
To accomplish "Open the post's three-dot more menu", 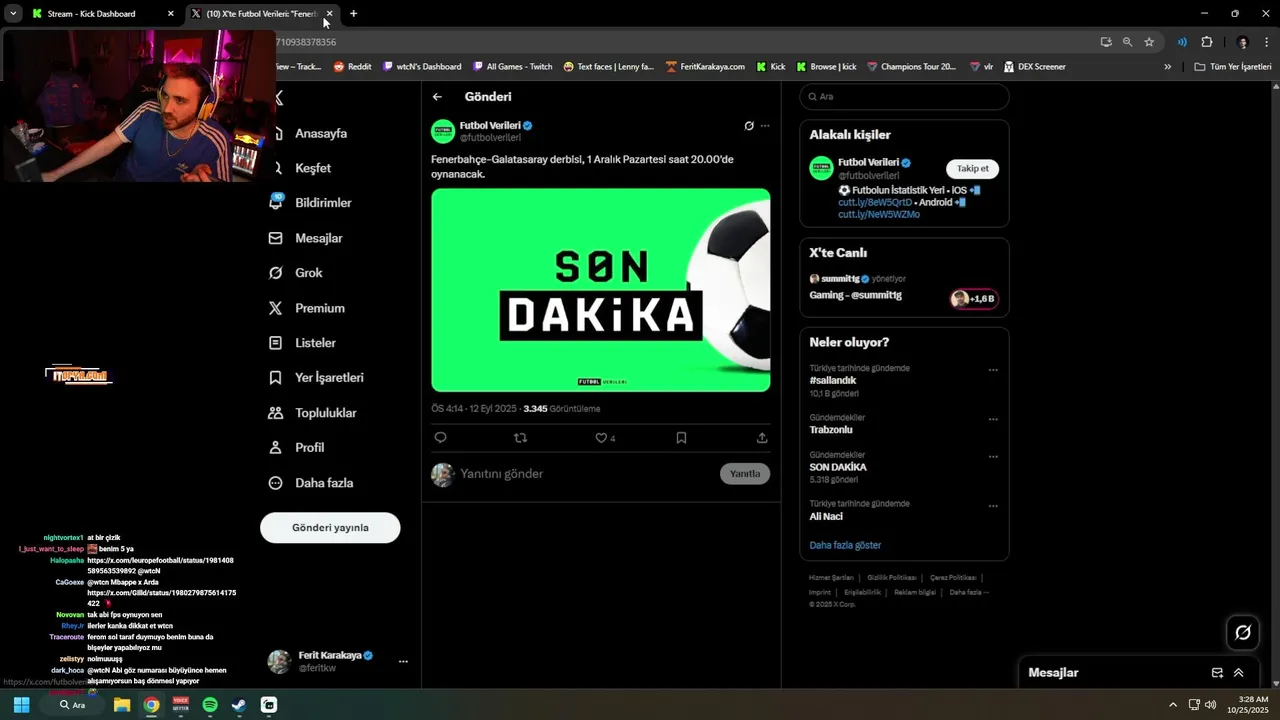I will point(765,126).
